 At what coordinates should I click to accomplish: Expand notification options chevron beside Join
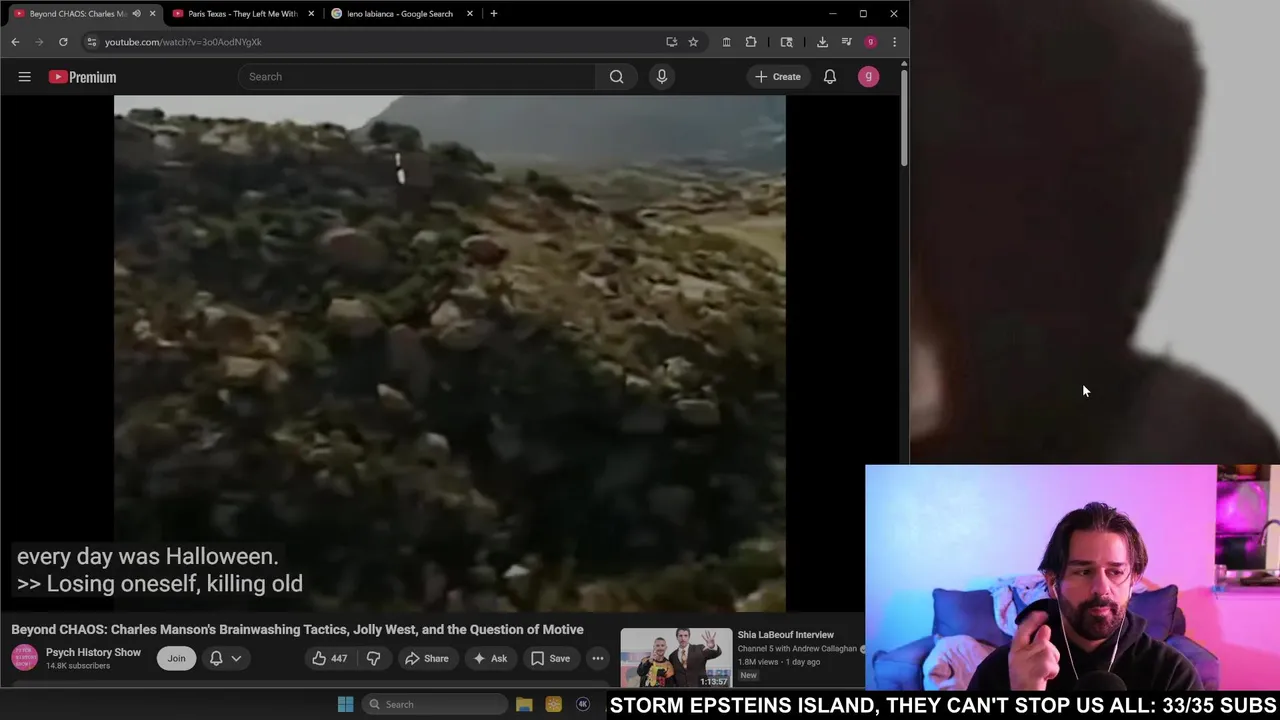[236, 658]
